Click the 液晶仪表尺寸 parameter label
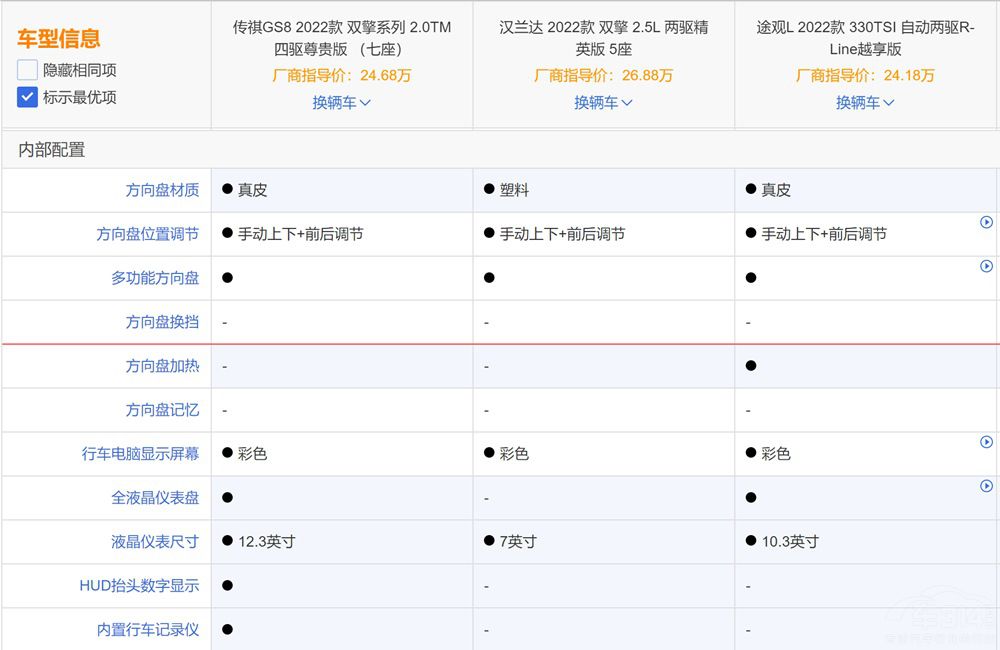1000x650 pixels. click(x=155, y=542)
